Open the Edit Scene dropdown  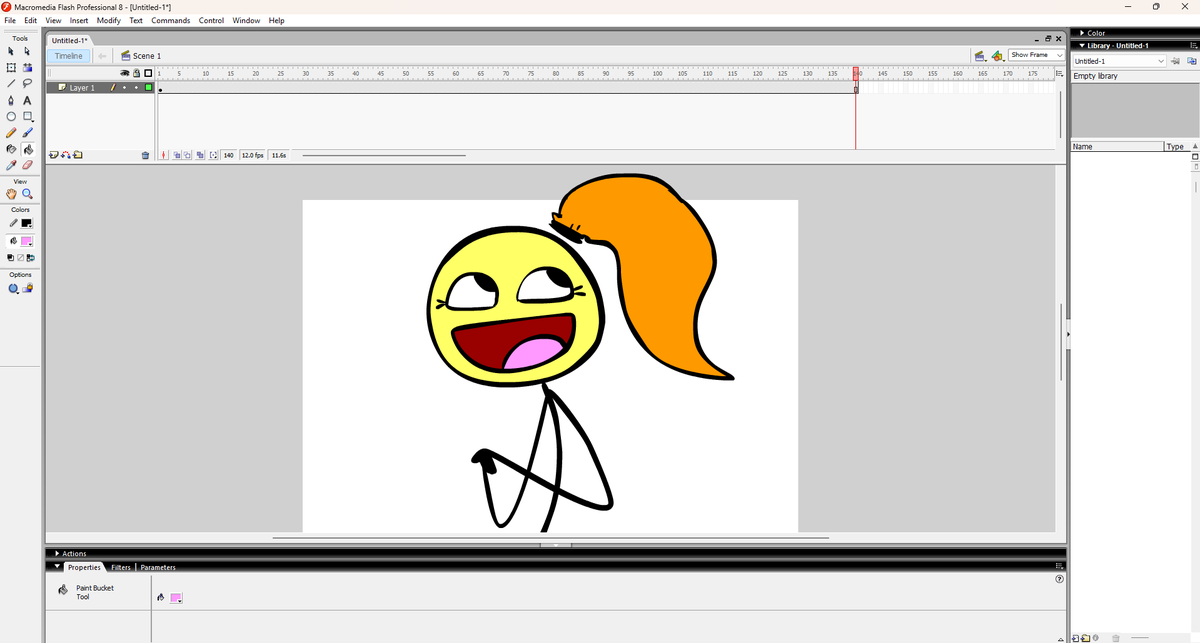[981, 55]
